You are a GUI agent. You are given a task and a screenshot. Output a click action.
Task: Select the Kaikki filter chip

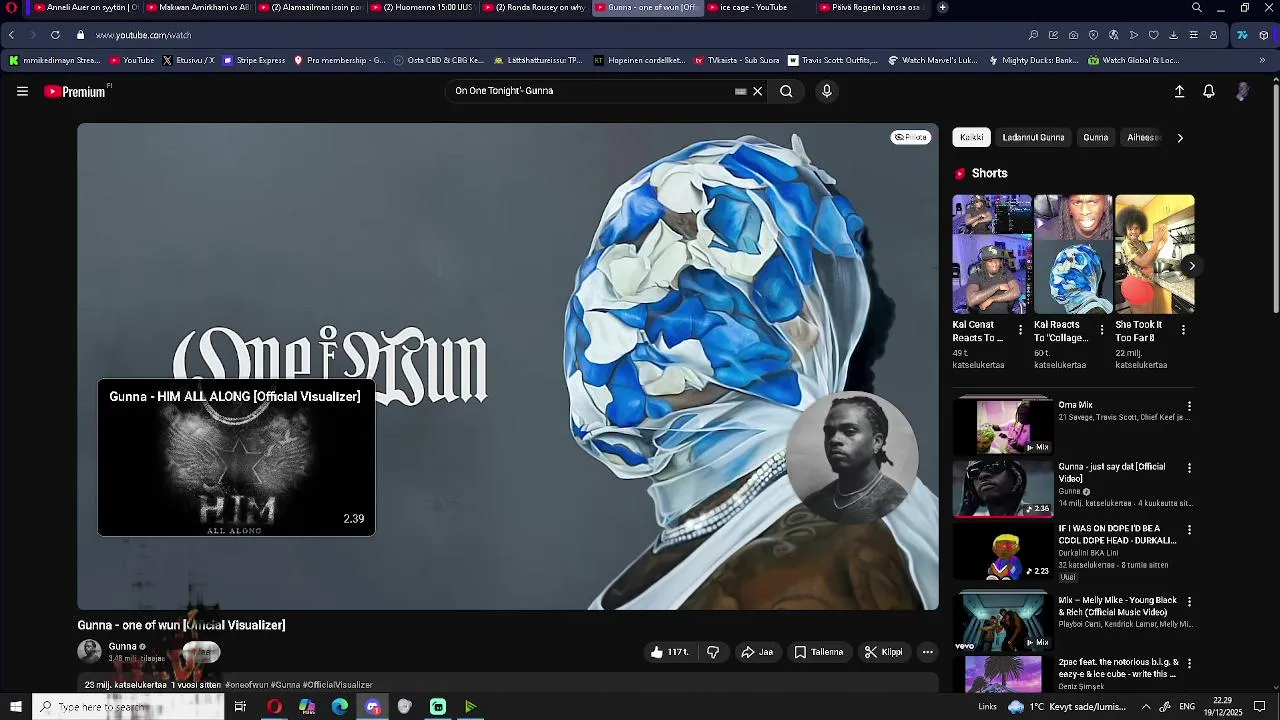[x=972, y=138]
